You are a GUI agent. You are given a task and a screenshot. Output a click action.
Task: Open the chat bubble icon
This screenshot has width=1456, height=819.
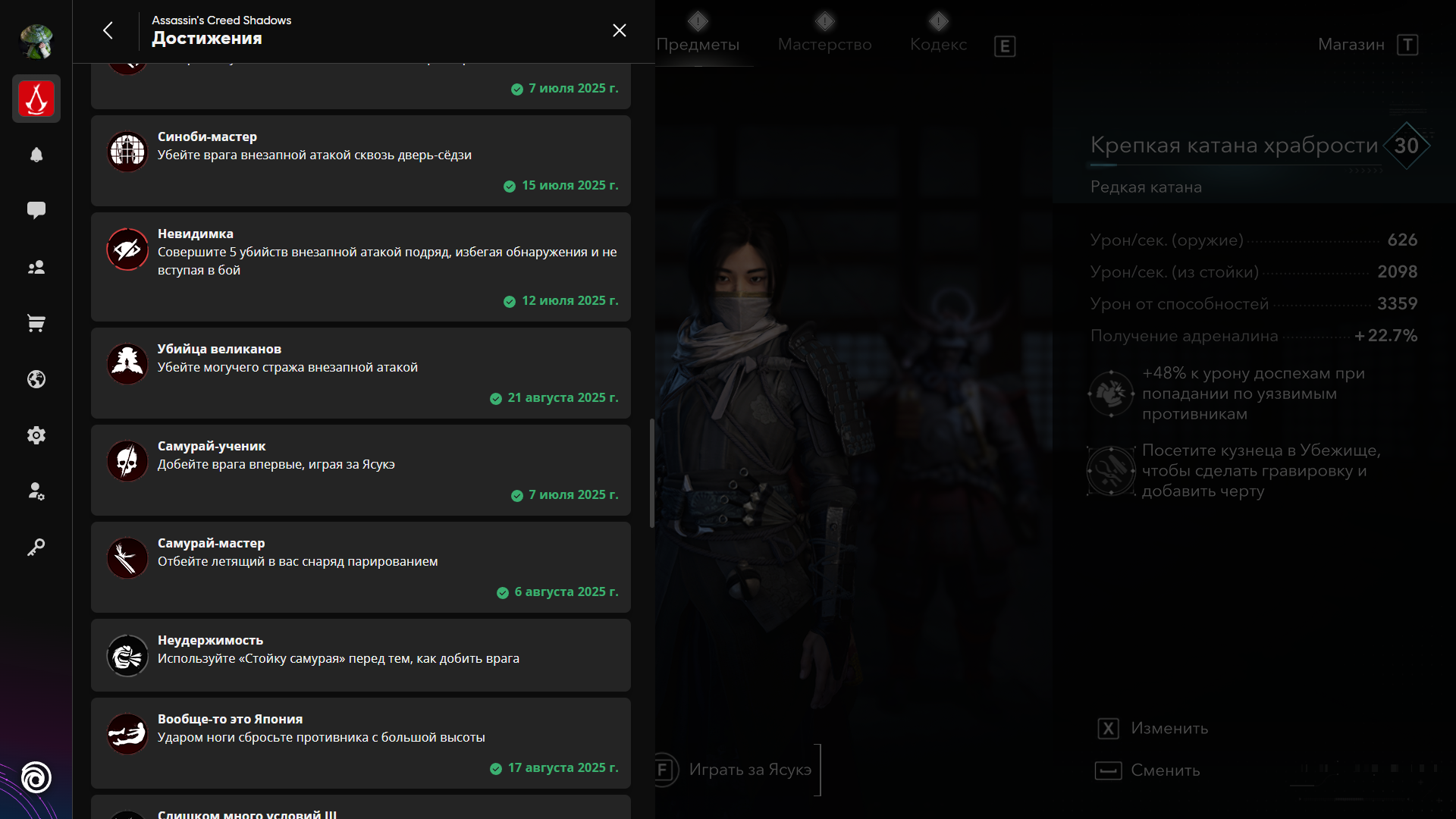pyautogui.click(x=36, y=210)
